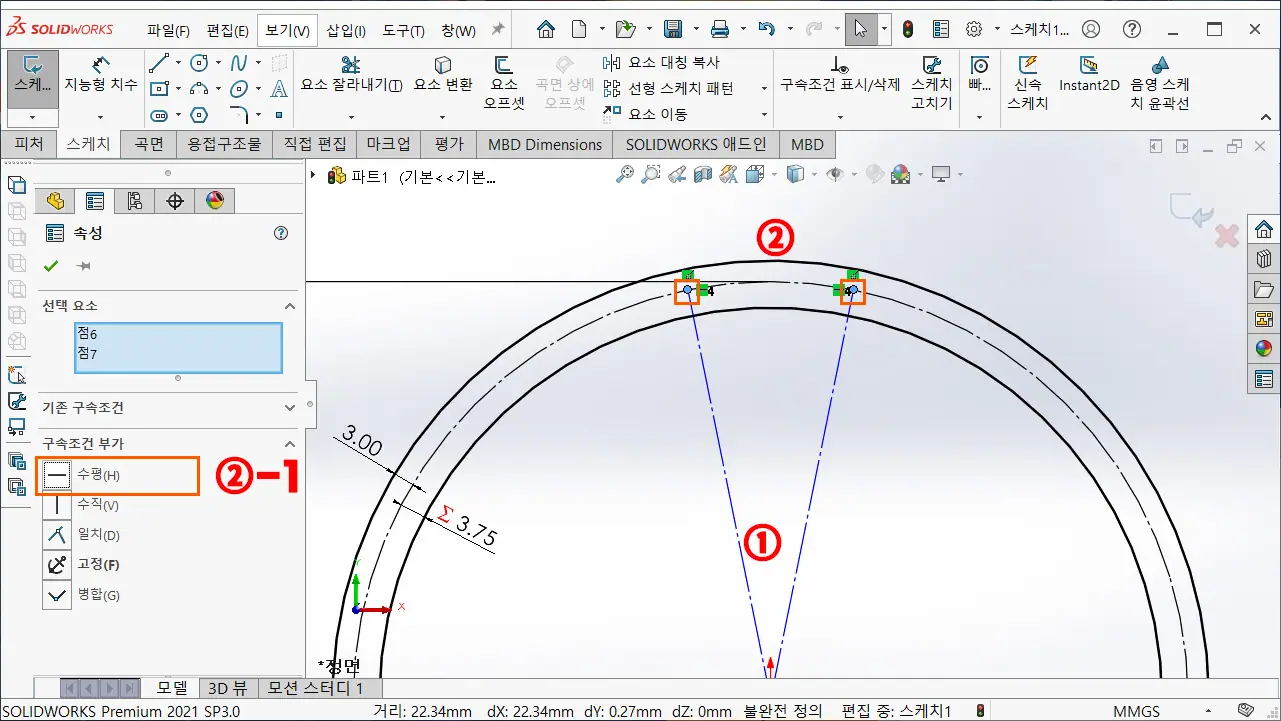
Task: Select the Polygon sketch tool
Action: click(199, 115)
